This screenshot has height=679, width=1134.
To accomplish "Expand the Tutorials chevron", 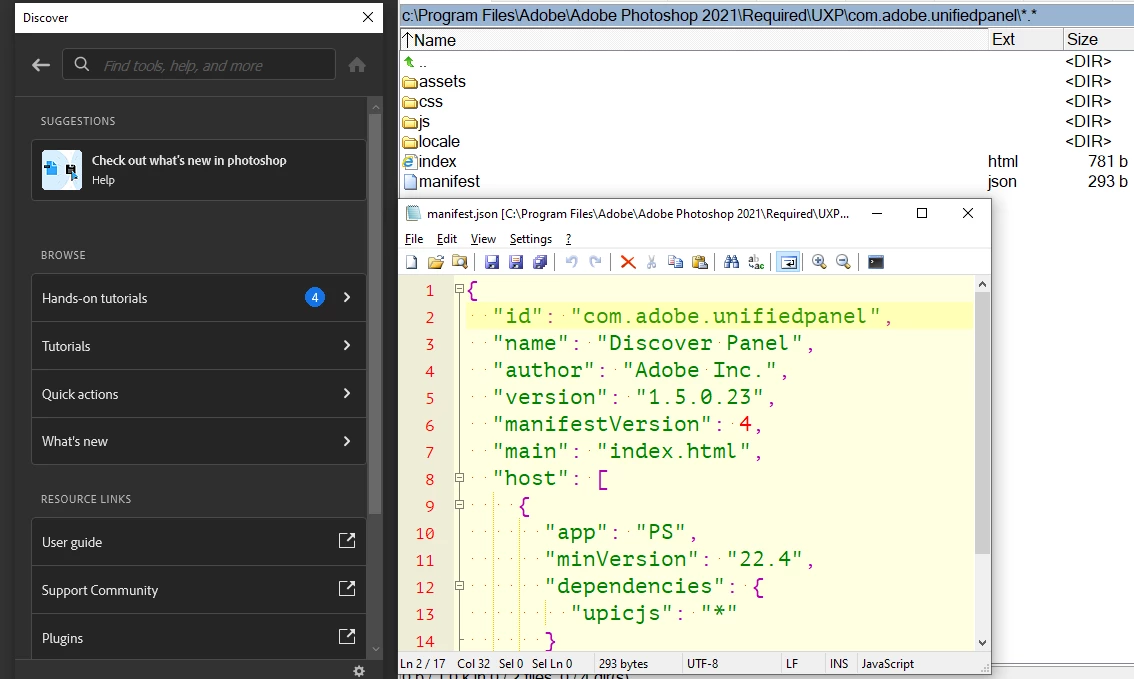I will coord(347,346).
